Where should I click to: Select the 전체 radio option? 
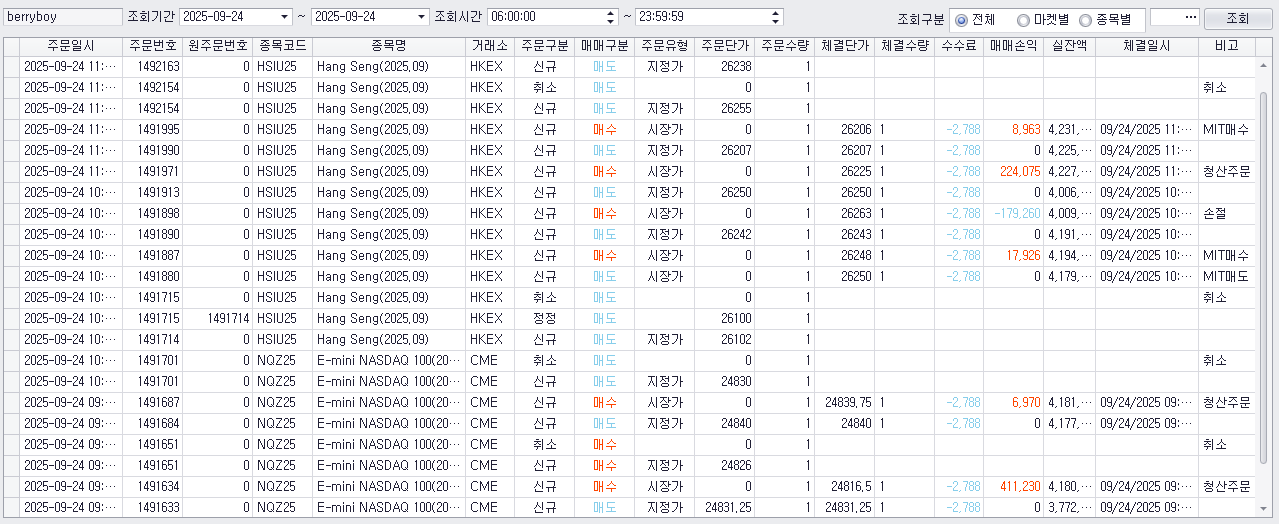976,19
